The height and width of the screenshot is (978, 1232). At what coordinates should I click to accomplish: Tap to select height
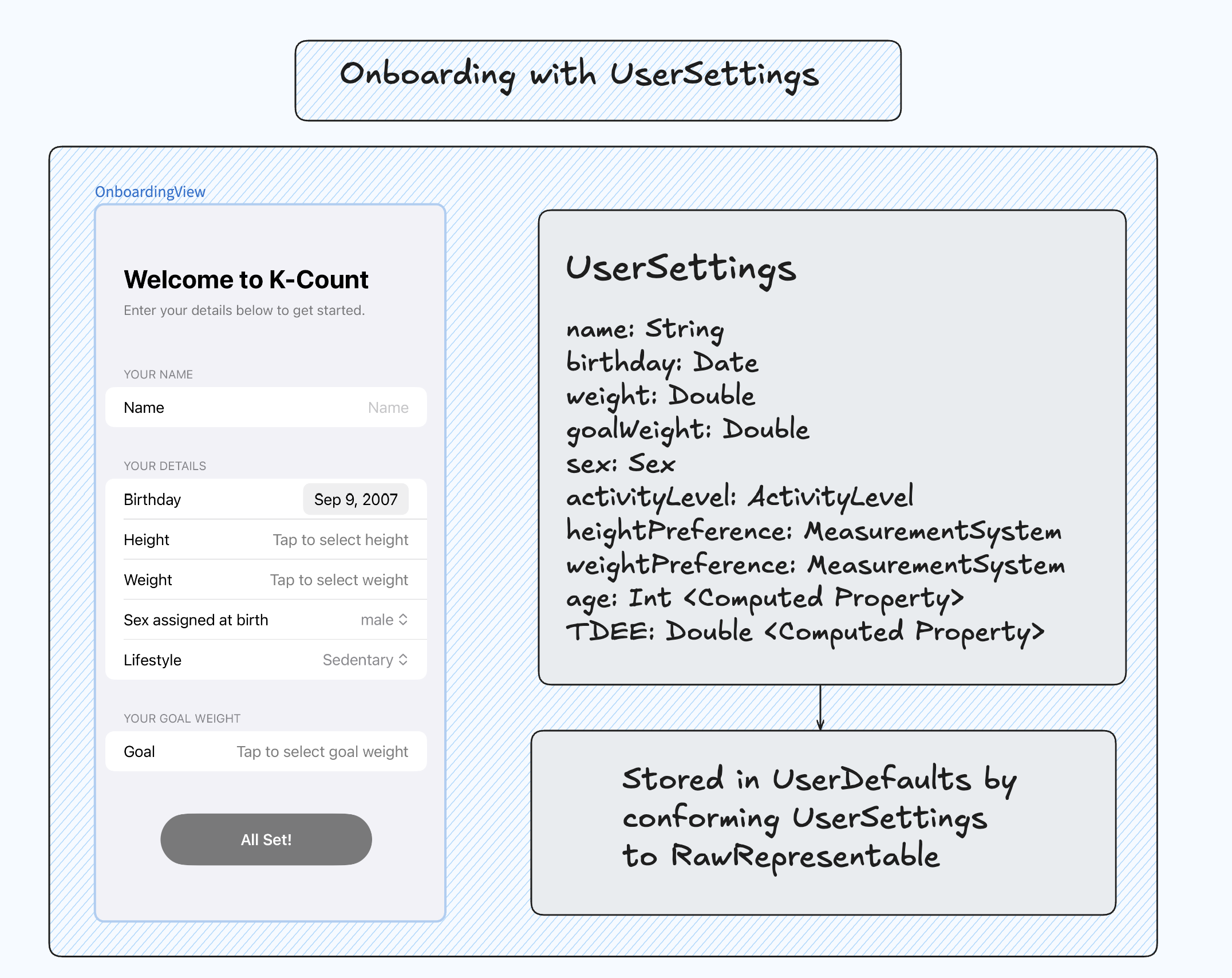click(341, 539)
